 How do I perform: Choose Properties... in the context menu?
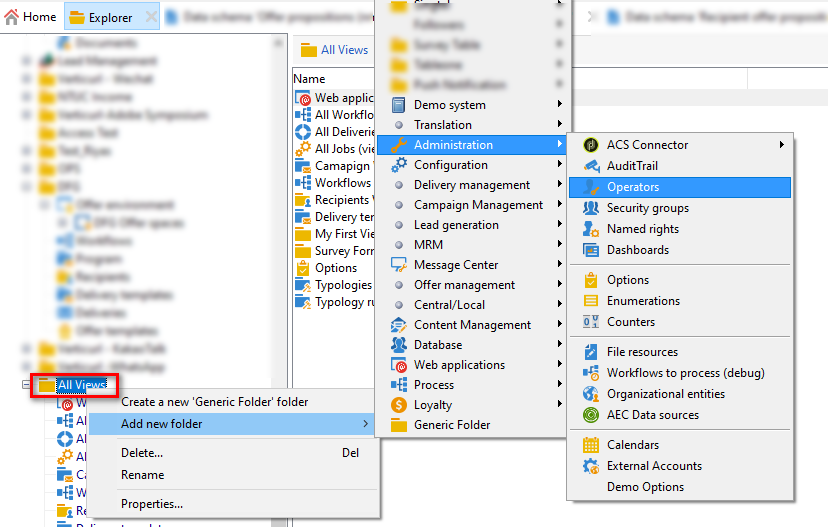tap(152, 504)
